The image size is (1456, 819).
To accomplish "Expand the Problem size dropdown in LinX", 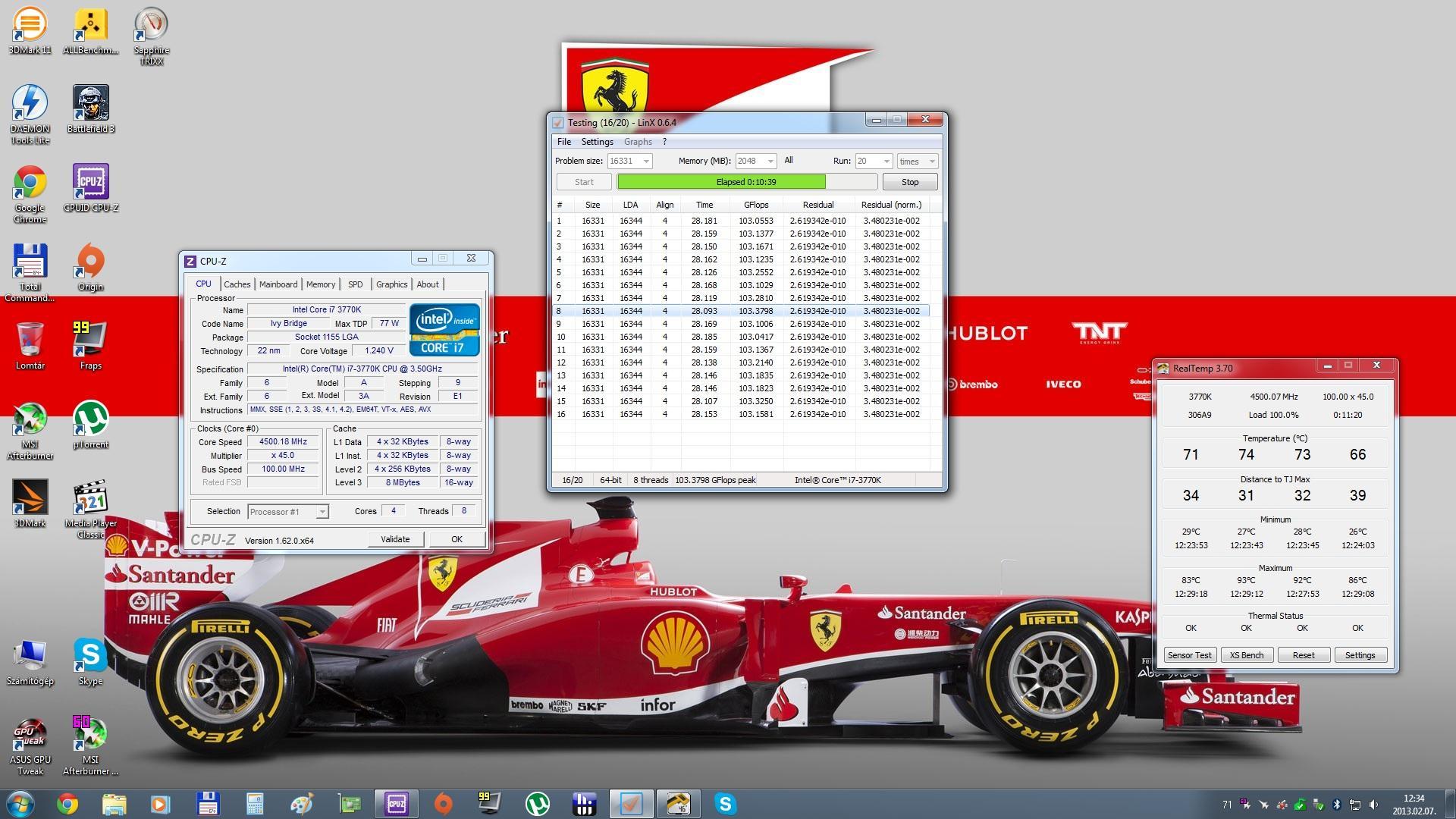I will [646, 161].
